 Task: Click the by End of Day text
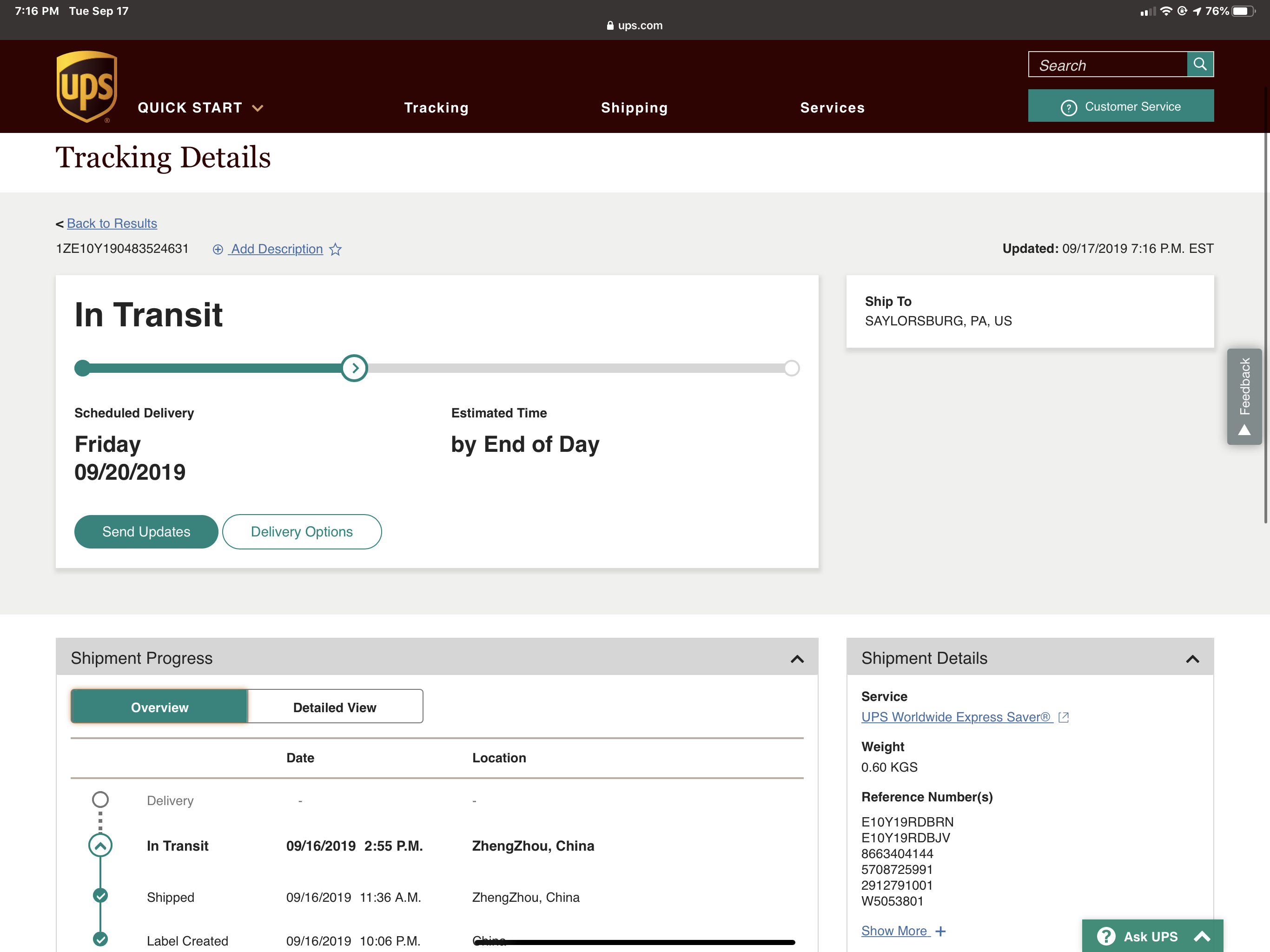click(525, 445)
